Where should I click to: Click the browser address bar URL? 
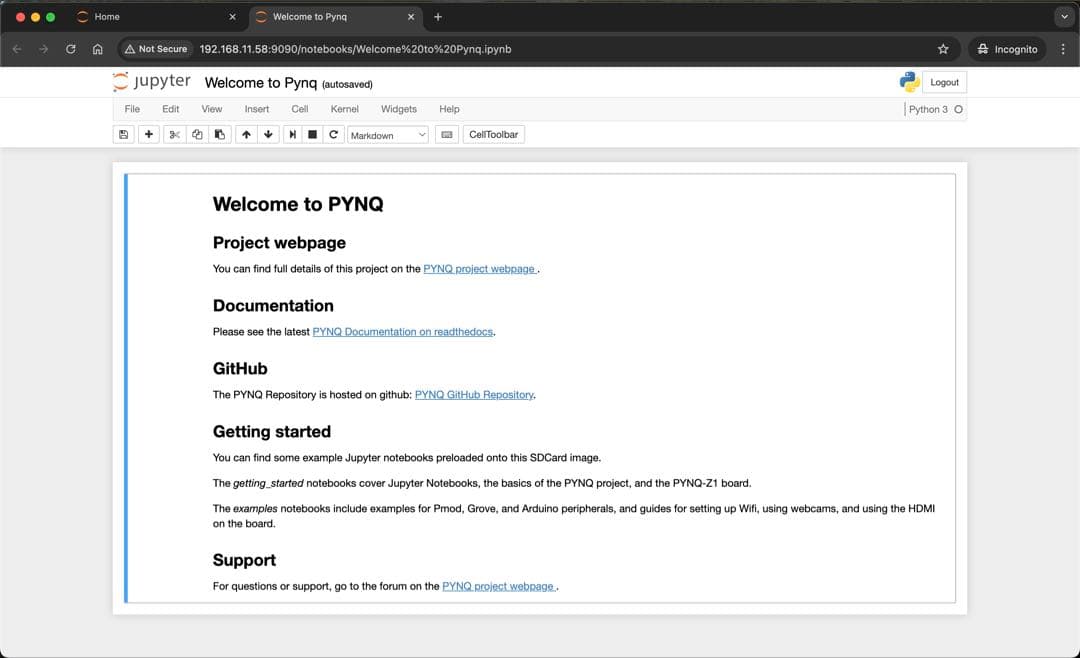[355, 49]
